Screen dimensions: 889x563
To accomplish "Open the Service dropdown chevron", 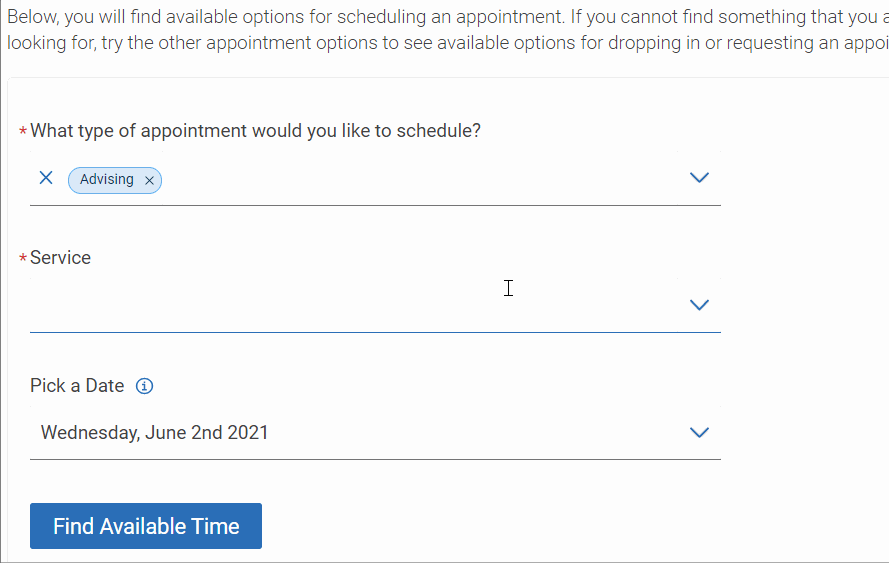I will click(x=699, y=305).
